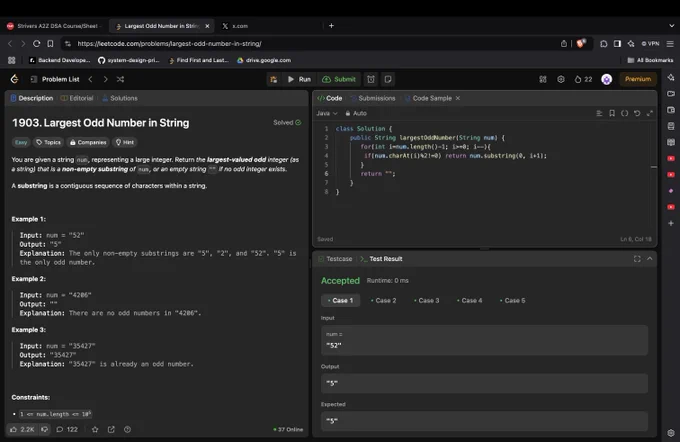Reload the browser page
Viewport: 680px width, 442px height.
(36, 44)
